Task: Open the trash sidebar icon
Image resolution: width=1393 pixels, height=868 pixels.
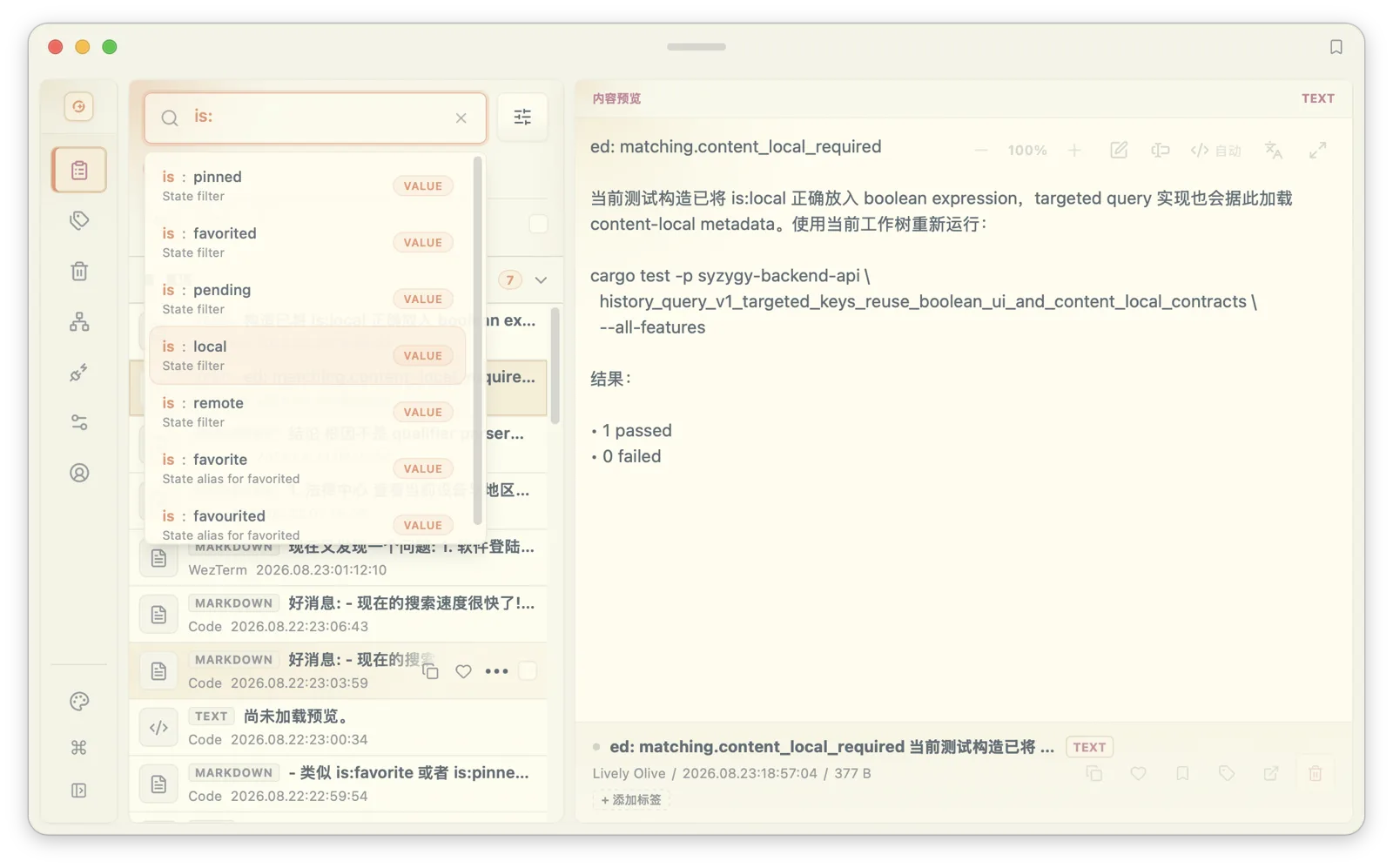Action: coord(79,271)
